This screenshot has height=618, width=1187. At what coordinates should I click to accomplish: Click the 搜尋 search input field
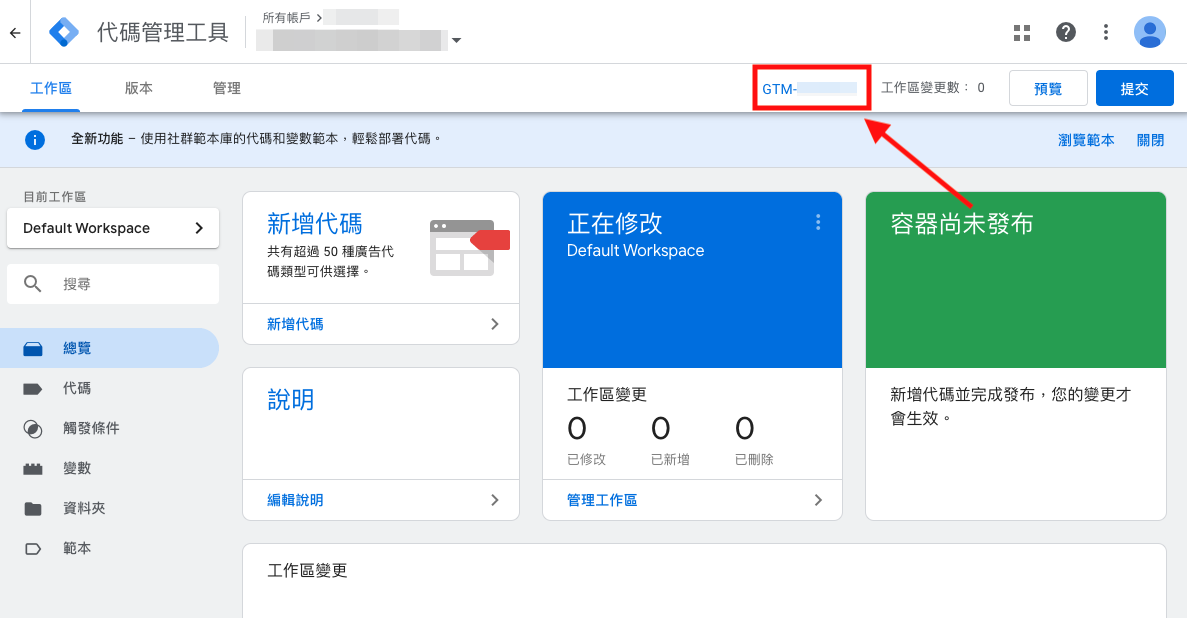click(x=113, y=284)
